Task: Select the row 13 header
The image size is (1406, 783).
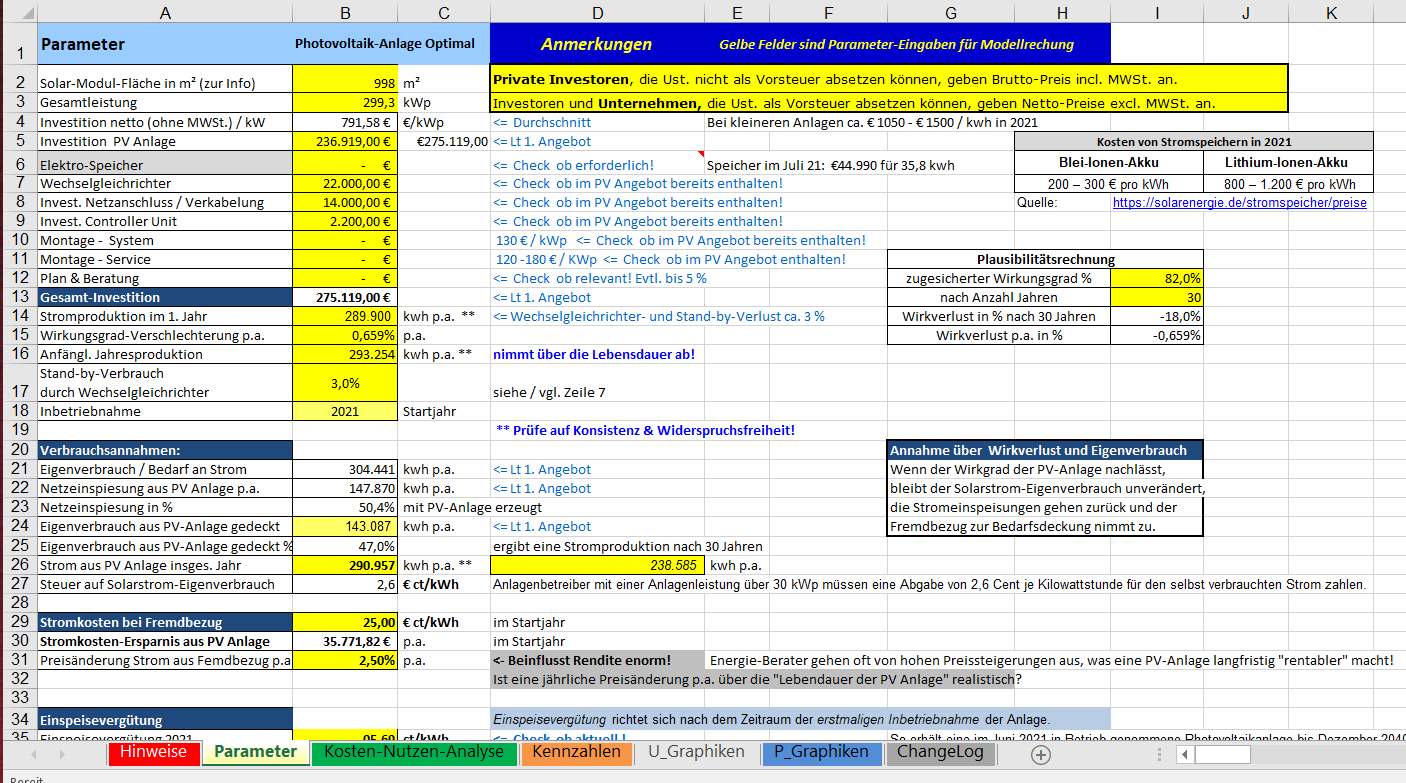Action: 18,297
